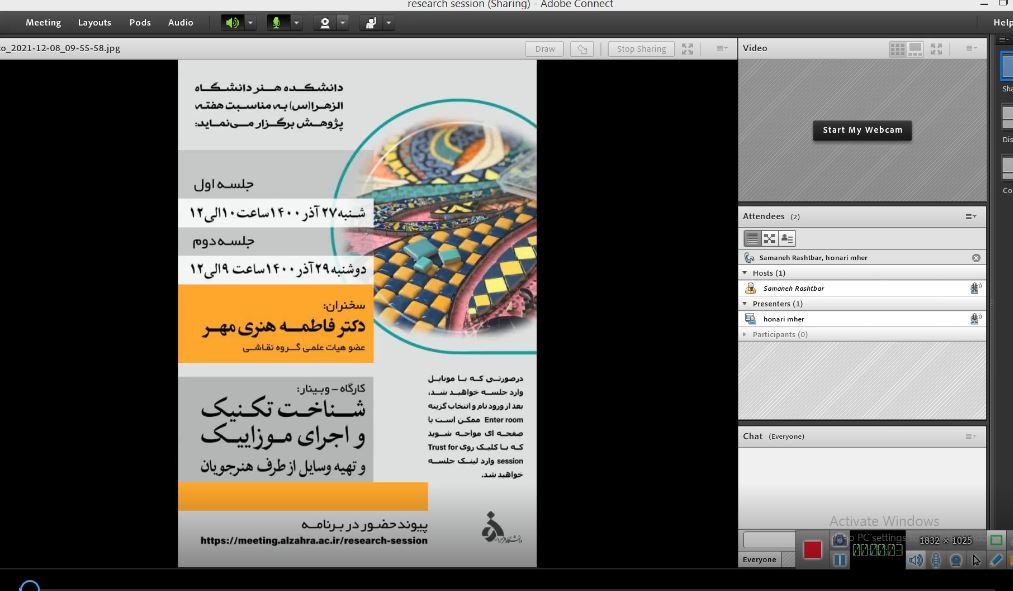
Task: Select host Samaneh Rashtbar in attendee list
Action: [862, 289]
